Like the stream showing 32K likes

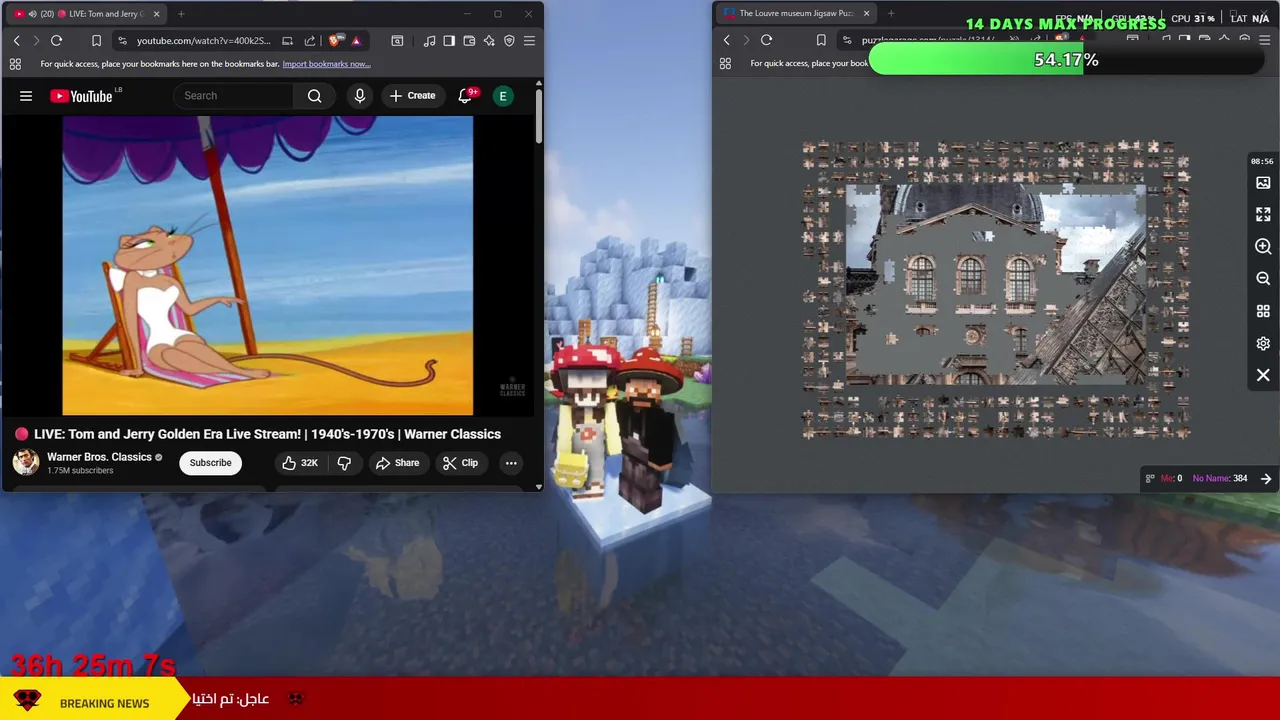(299, 463)
